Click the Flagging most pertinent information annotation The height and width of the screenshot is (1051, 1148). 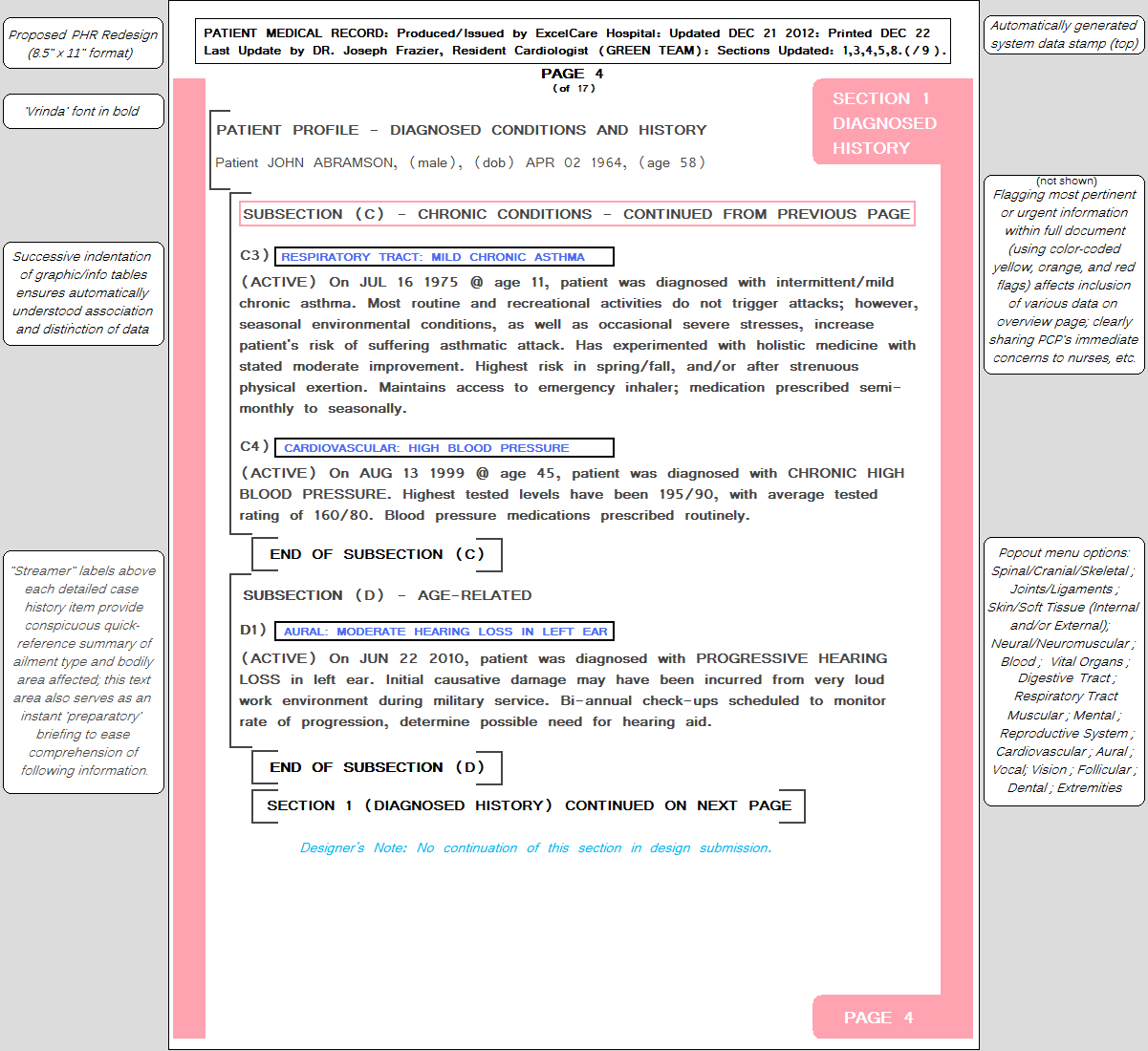[x=1064, y=274]
